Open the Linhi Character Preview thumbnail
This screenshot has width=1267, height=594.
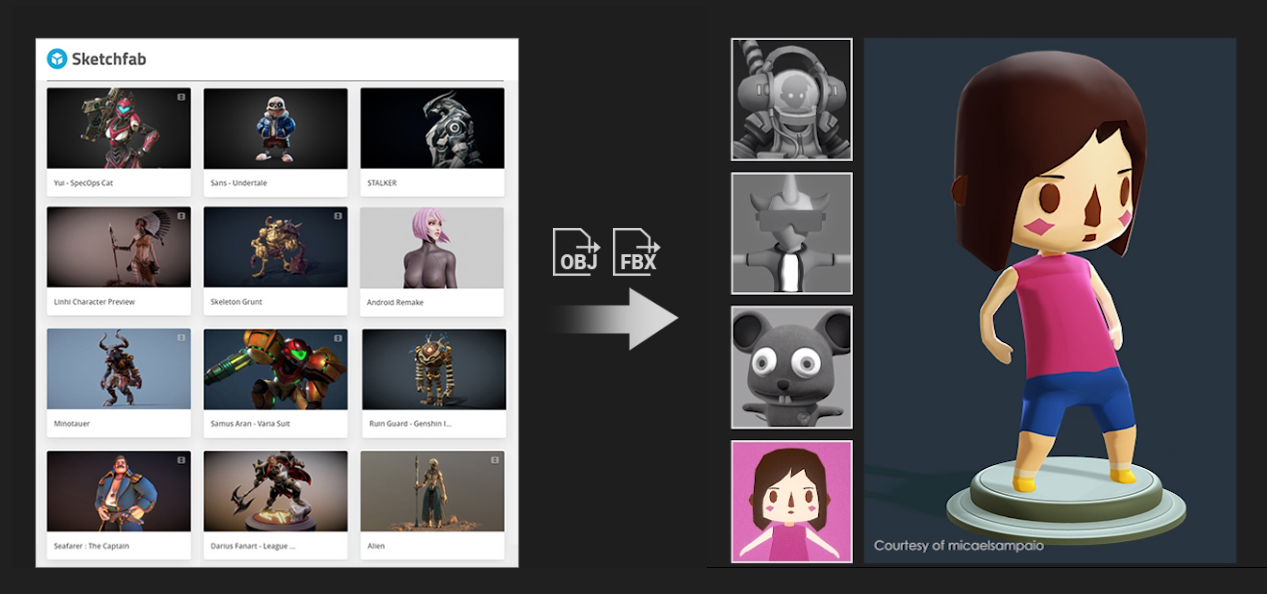[119, 247]
